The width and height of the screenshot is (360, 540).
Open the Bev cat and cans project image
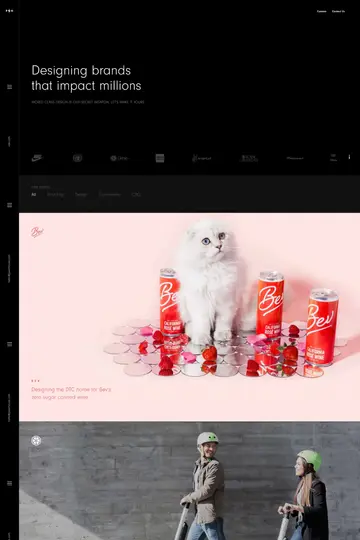tap(189, 317)
